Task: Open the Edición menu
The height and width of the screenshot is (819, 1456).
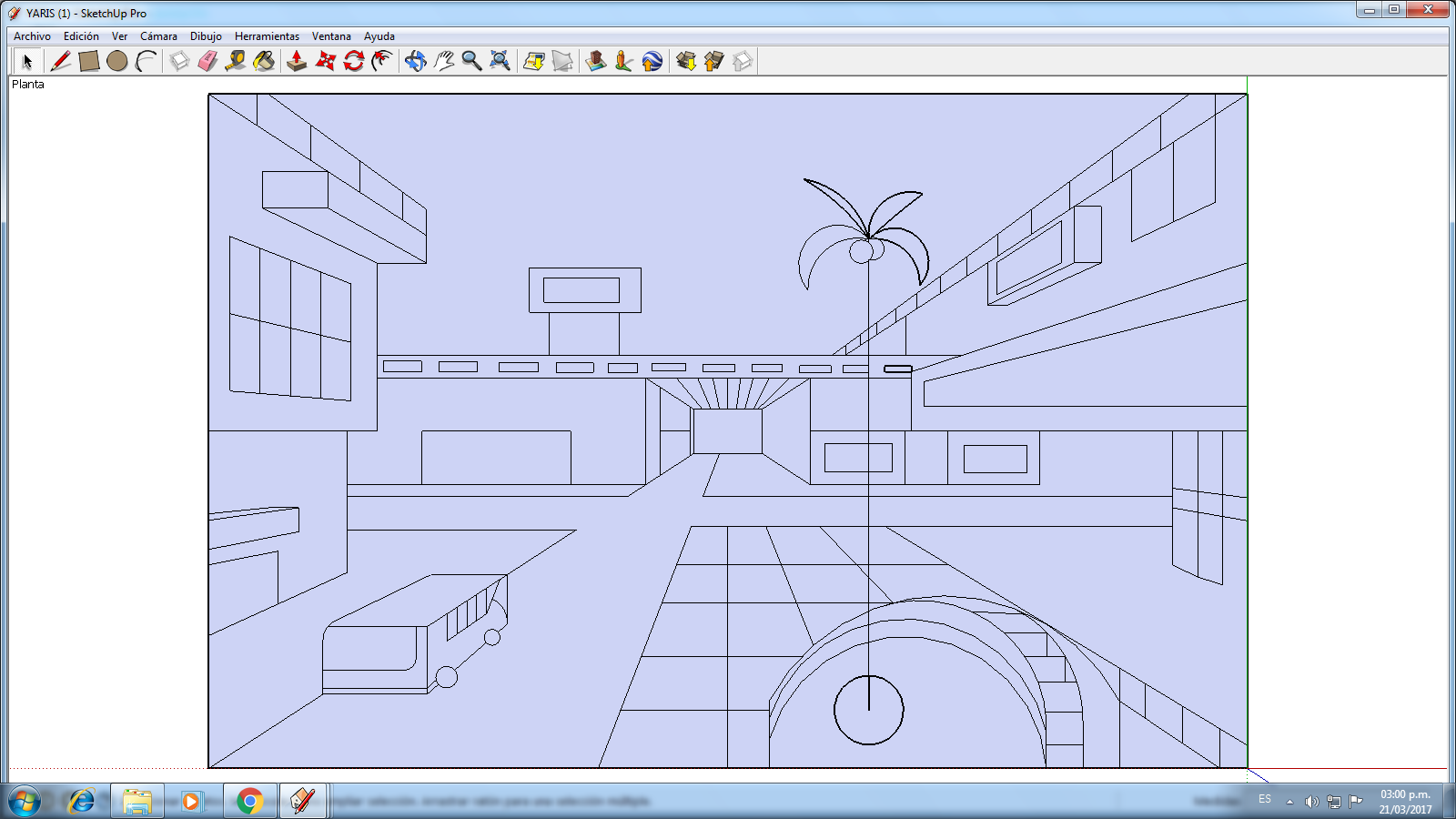Action: pos(81,36)
